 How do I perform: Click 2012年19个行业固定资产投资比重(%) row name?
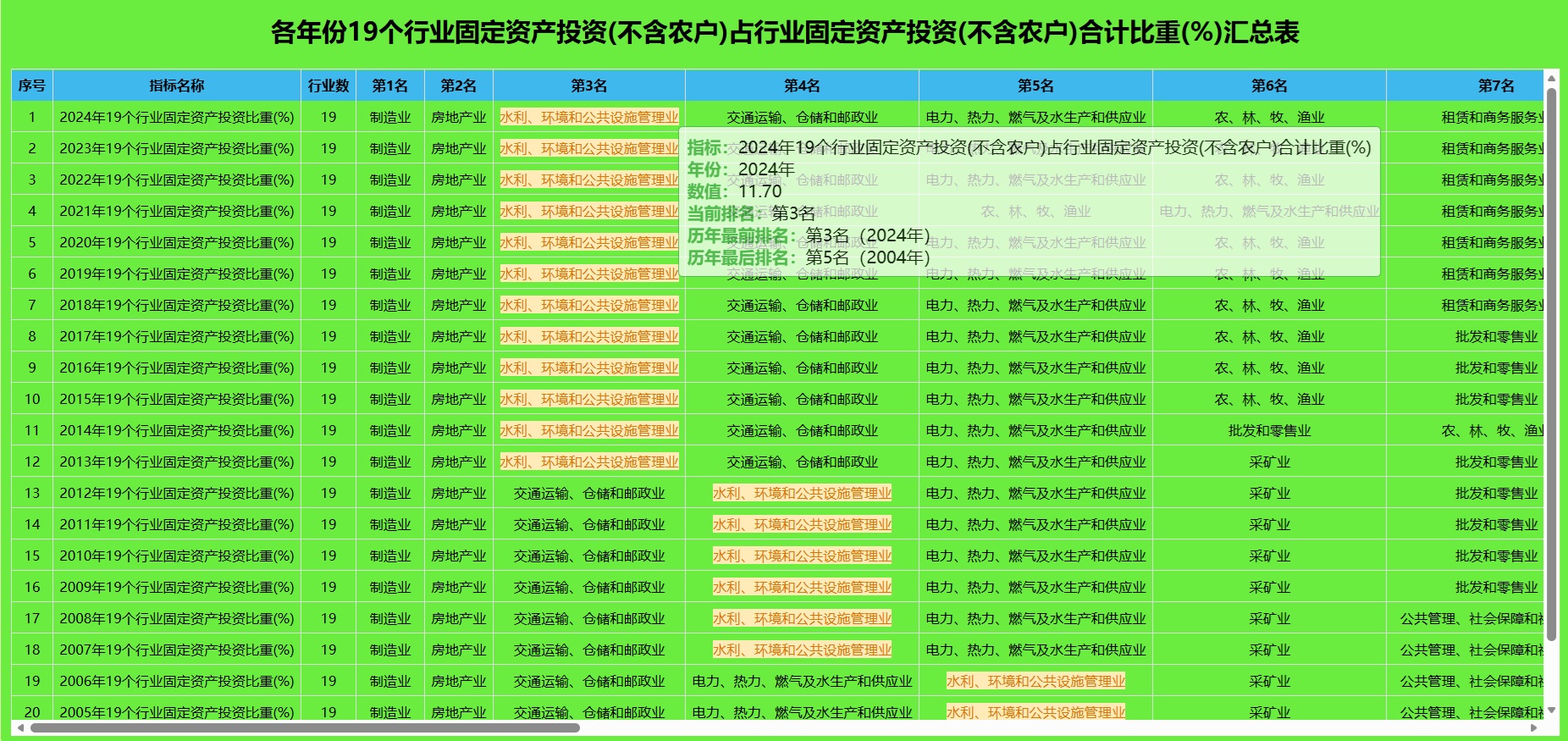177,494
